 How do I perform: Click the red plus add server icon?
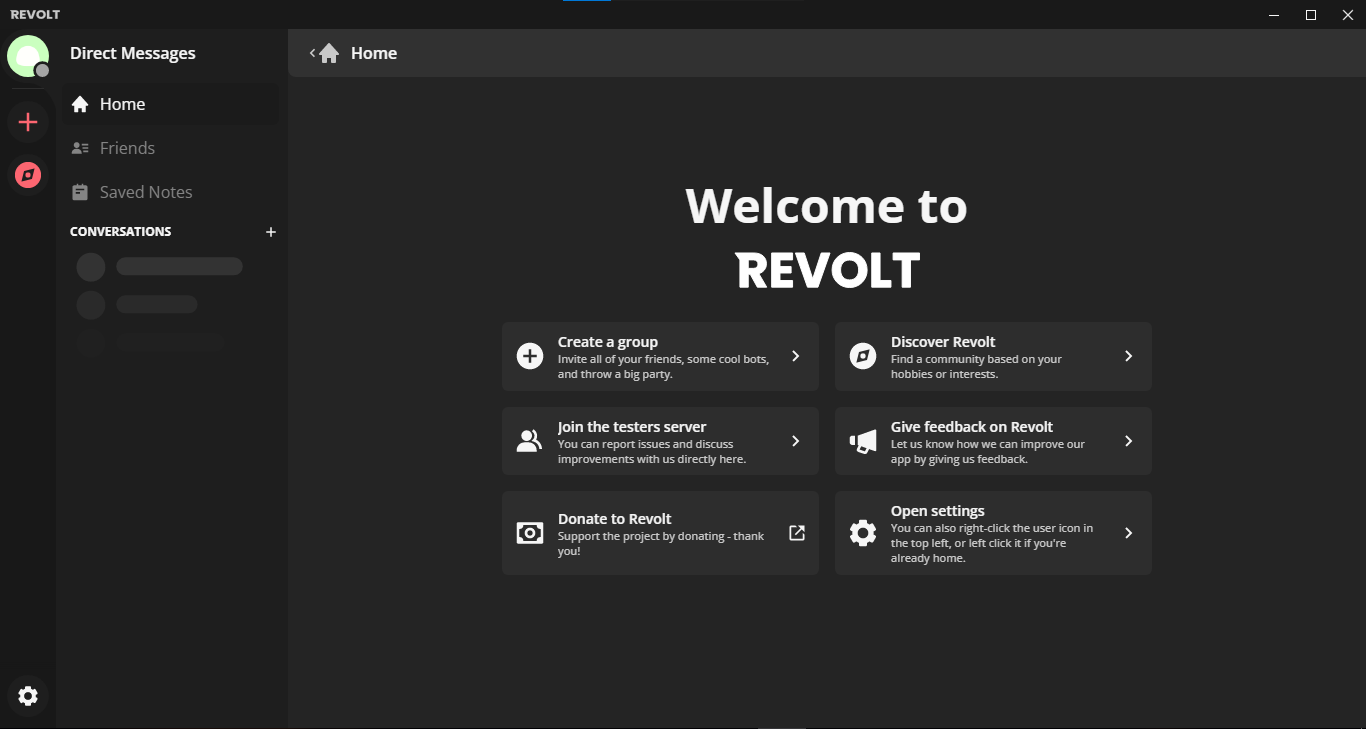[28, 122]
